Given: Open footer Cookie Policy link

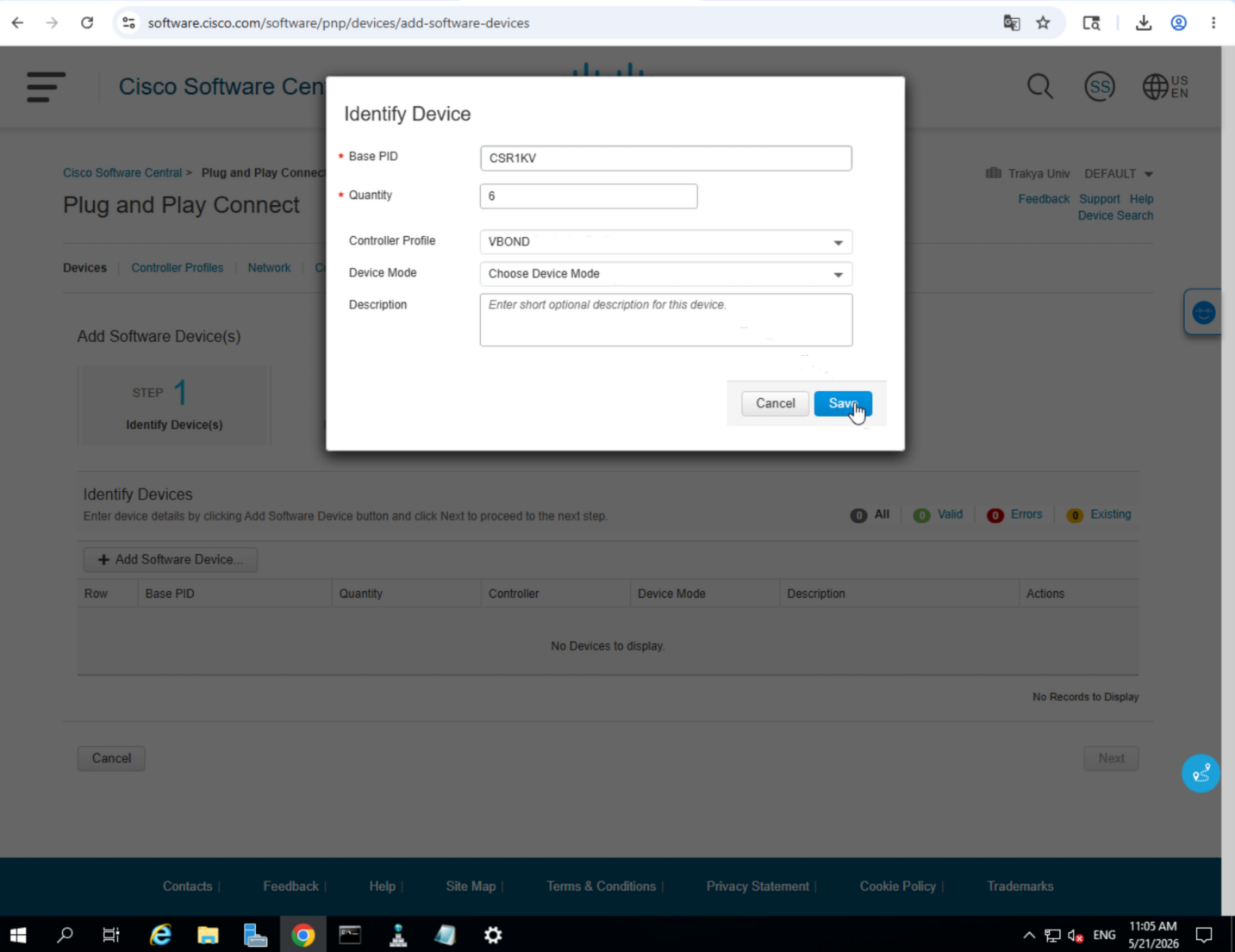Looking at the screenshot, I should click(897, 887).
